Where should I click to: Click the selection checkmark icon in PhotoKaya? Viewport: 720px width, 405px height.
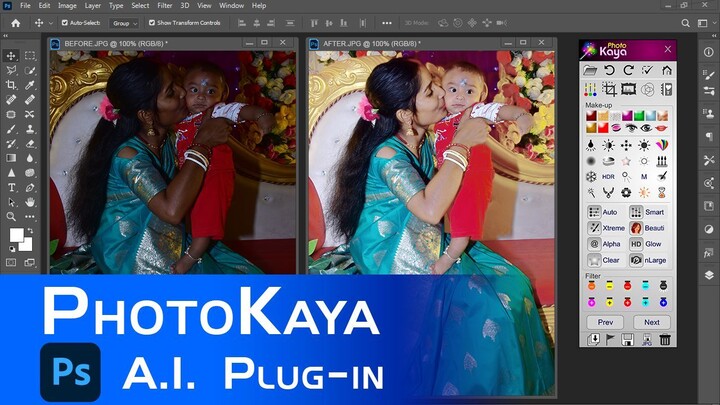coord(647,70)
